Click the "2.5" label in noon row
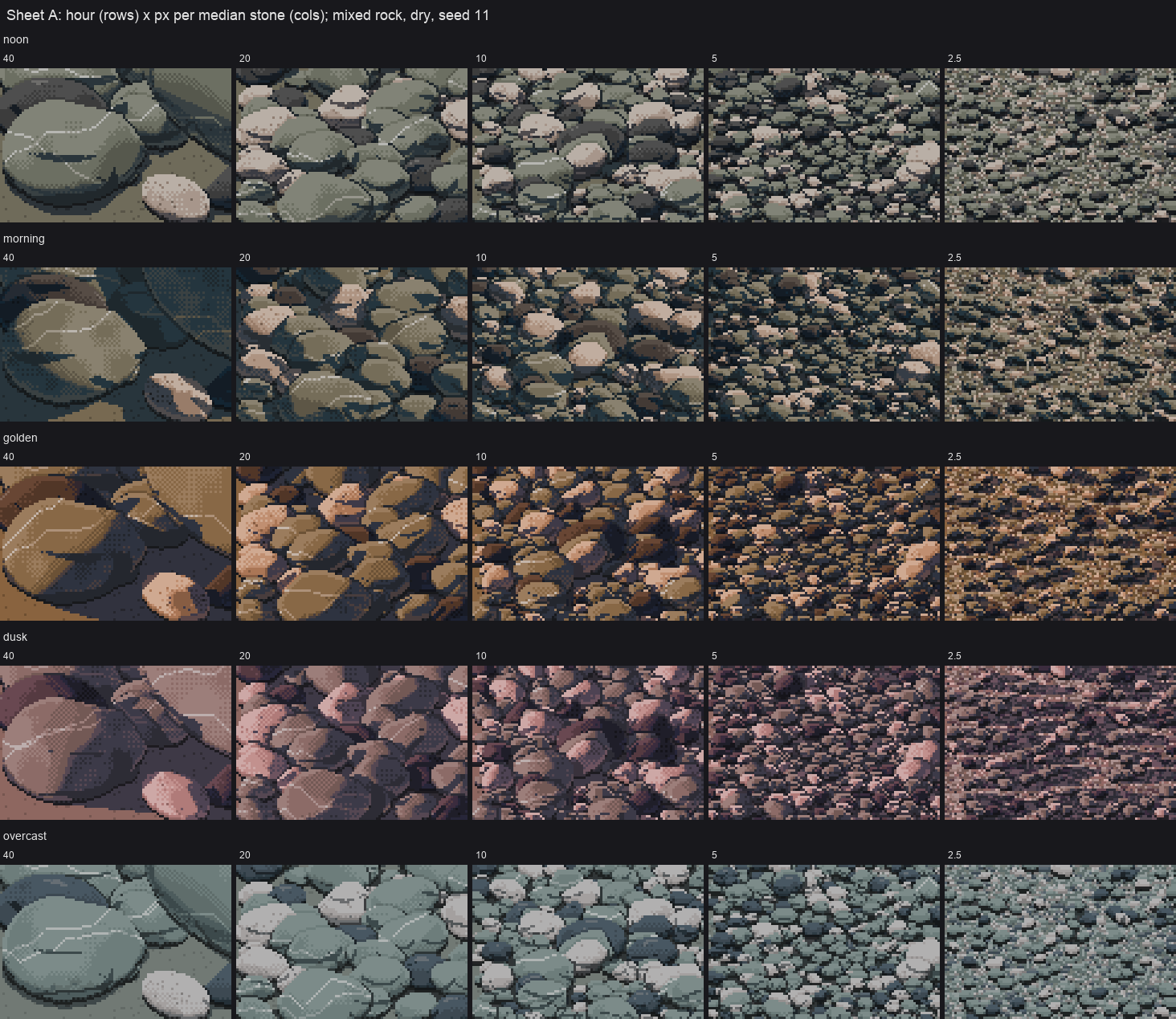1176x1019 pixels. coord(954,59)
